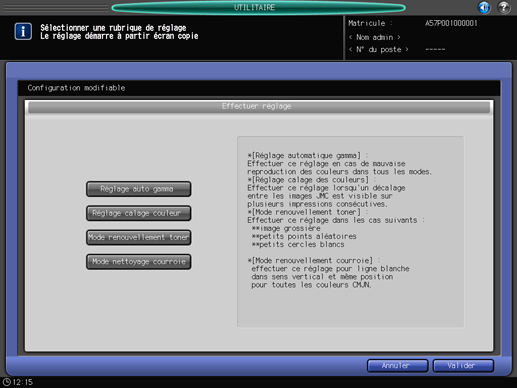Select Réglage calage couleur button
Viewport: 517px width, 388px height.
pyautogui.click(x=138, y=213)
